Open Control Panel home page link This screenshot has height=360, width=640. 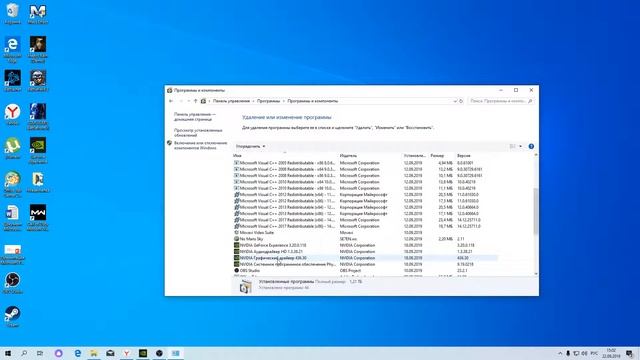tap(195, 117)
